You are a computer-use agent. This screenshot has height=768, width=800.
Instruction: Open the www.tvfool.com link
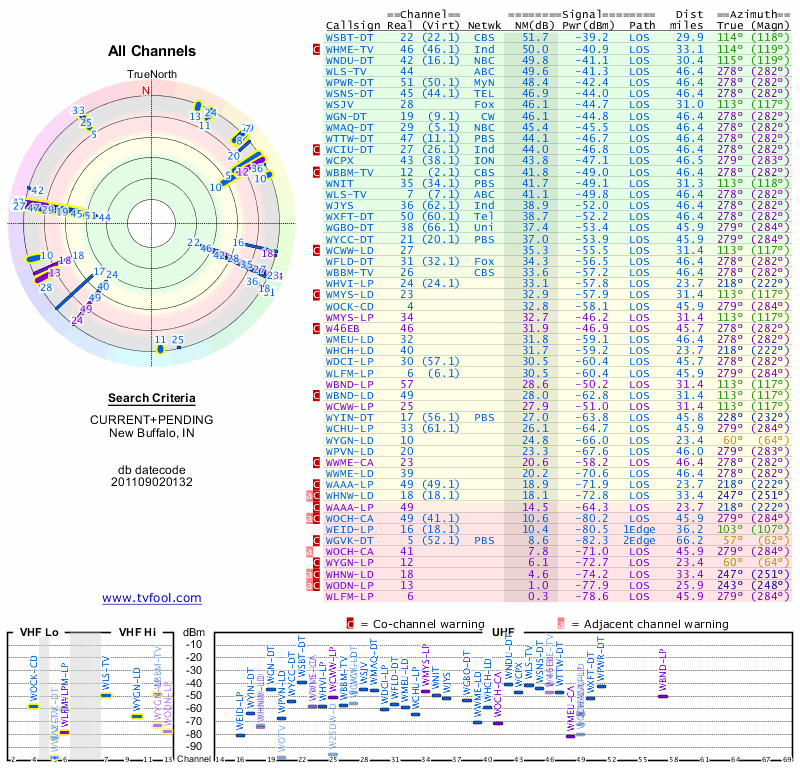click(x=152, y=598)
